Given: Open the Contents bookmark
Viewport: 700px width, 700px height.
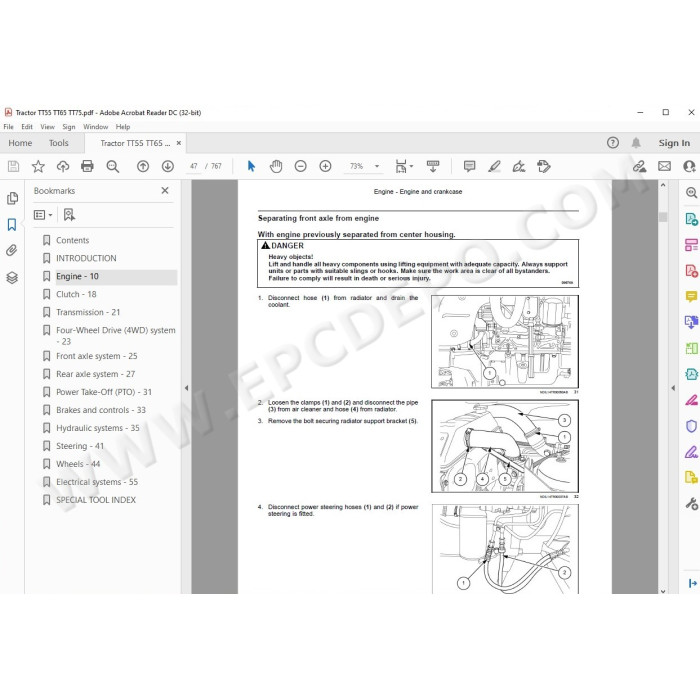Looking at the screenshot, I should click(x=72, y=240).
